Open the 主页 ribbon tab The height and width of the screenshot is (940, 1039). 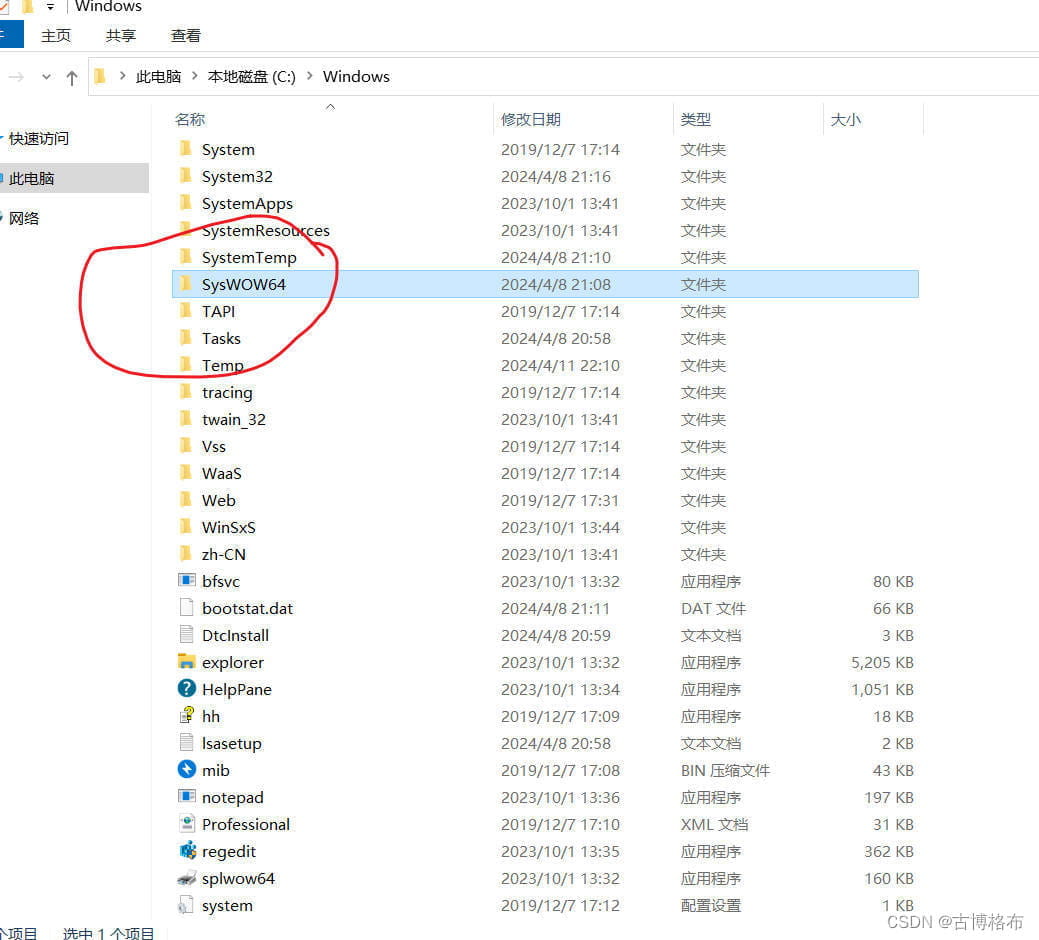point(56,36)
